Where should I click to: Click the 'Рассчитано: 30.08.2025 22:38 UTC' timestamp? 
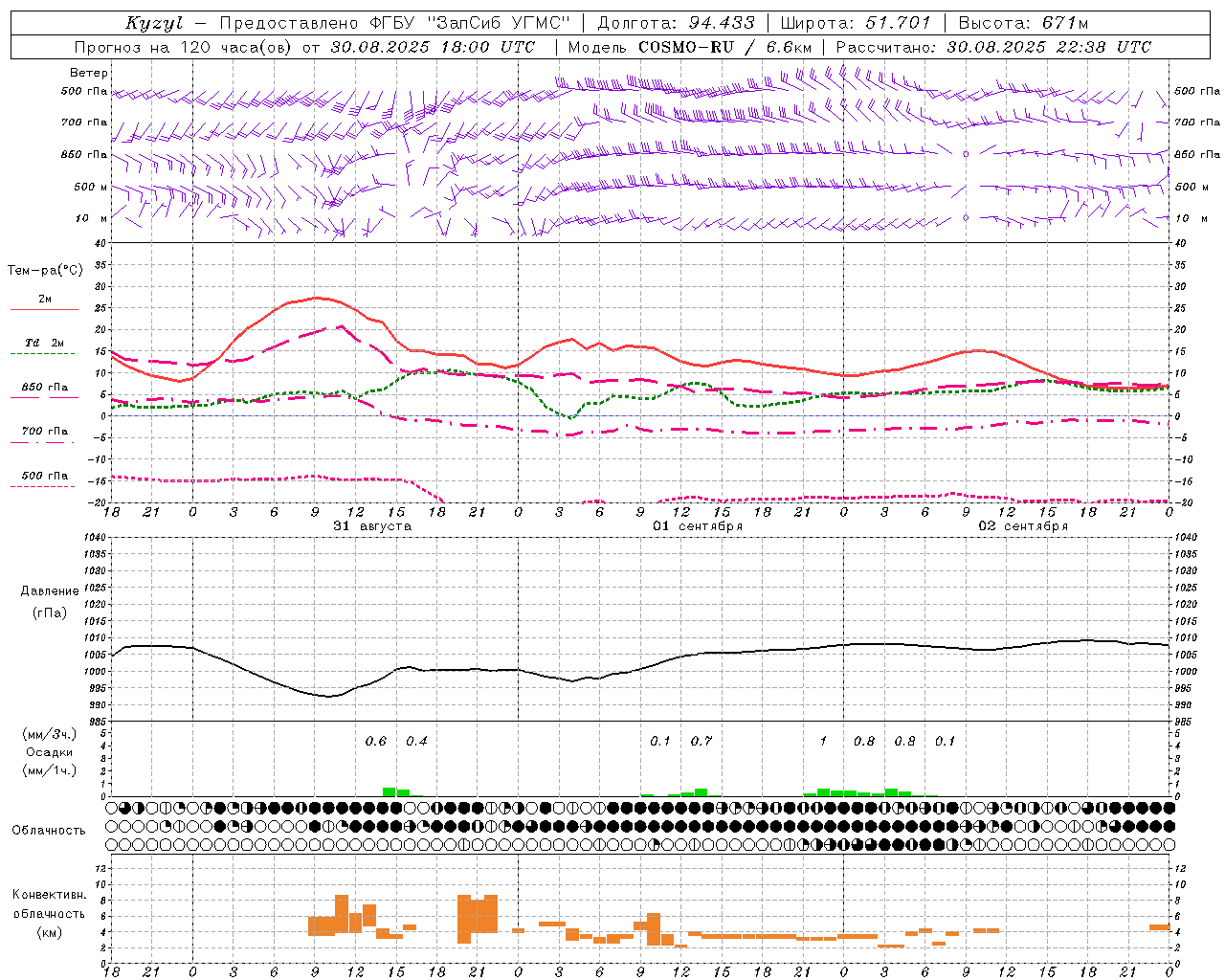[x=993, y=47]
